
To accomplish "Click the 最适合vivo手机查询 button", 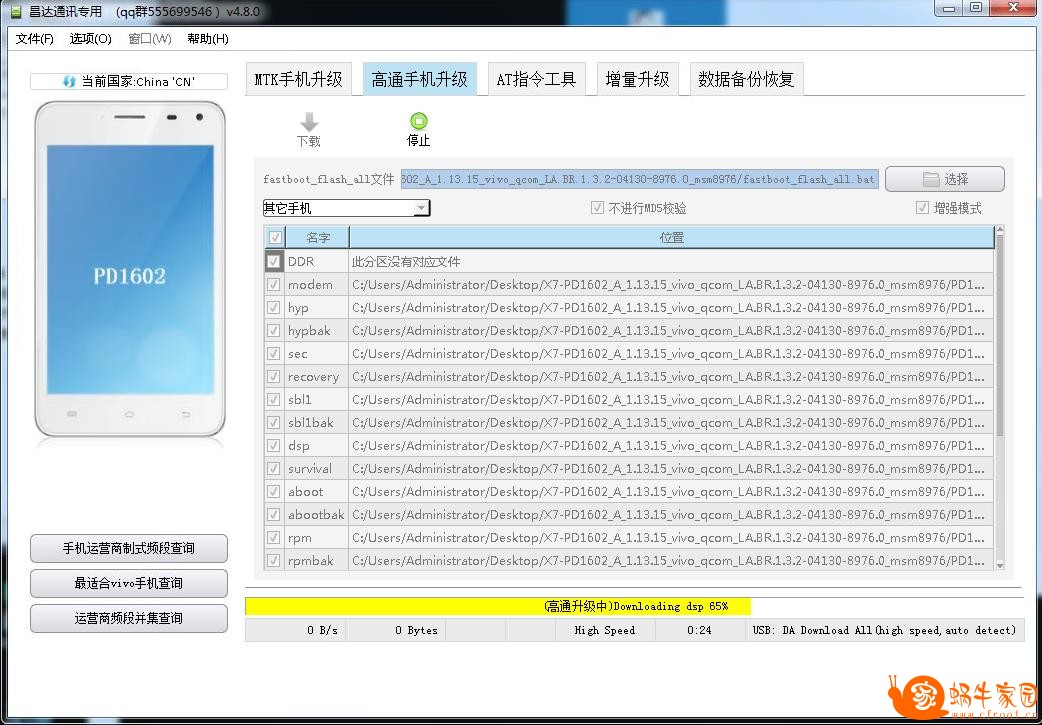I will (129, 583).
